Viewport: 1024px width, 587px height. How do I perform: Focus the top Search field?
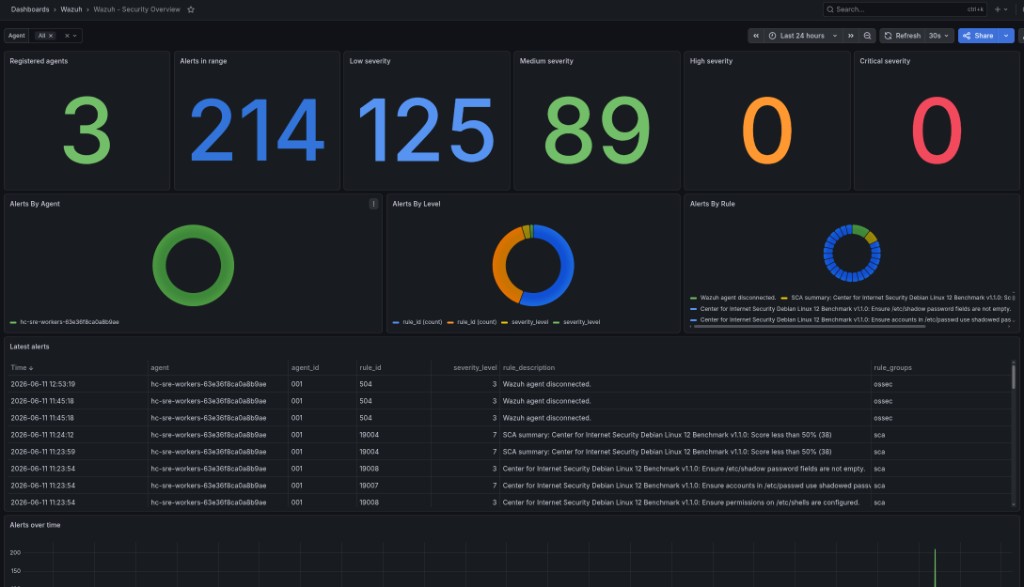click(x=905, y=9)
